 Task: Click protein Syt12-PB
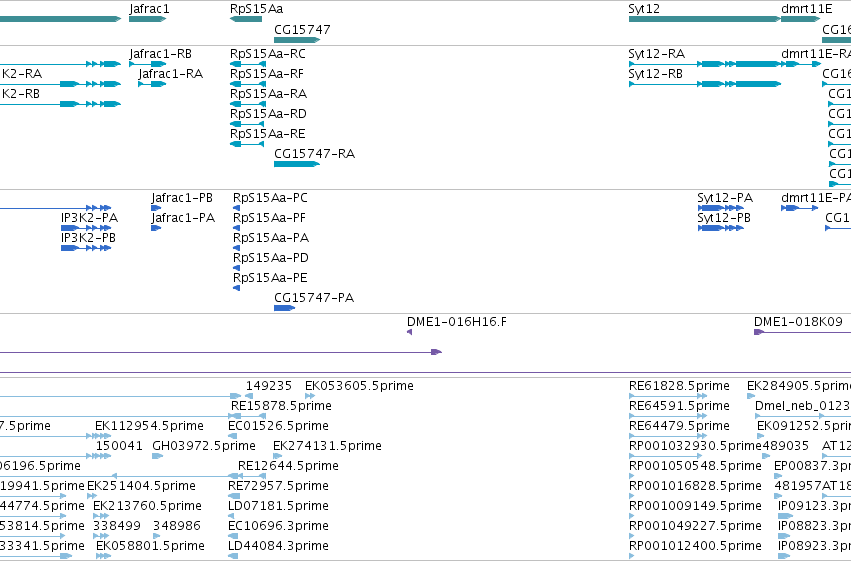tap(721, 228)
